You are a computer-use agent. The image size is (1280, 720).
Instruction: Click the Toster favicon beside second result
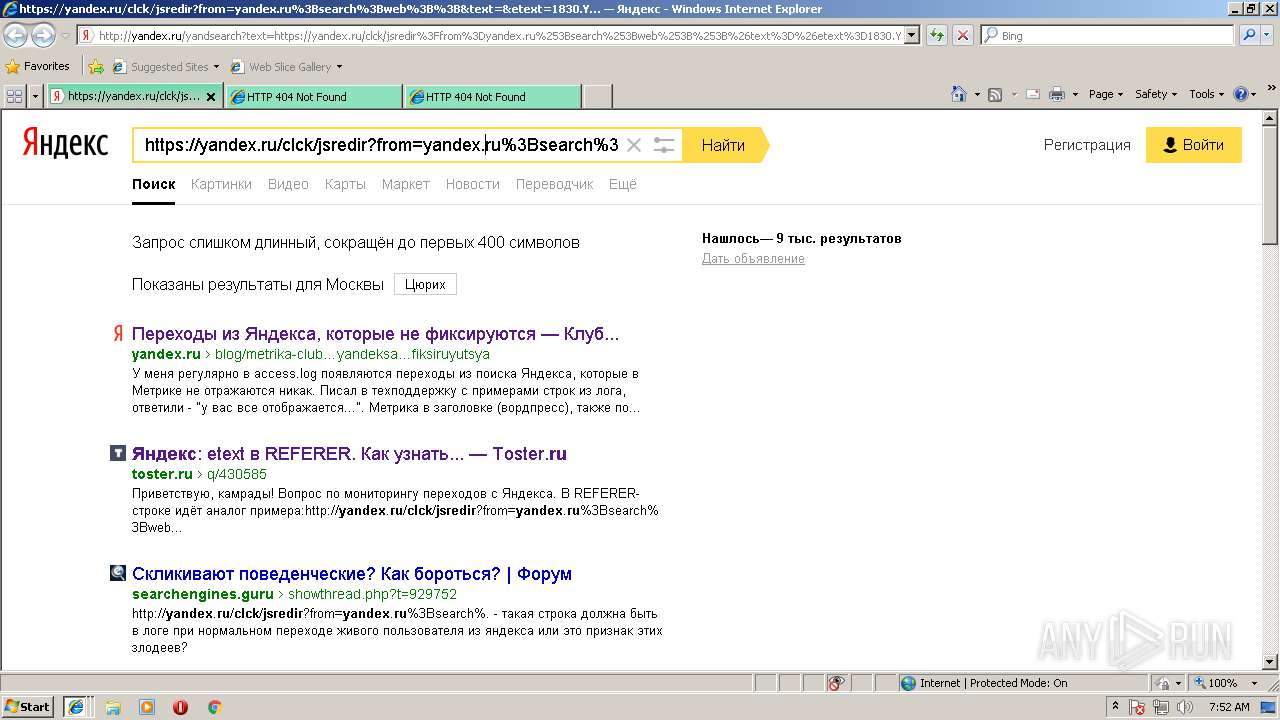(x=118, y=453)
